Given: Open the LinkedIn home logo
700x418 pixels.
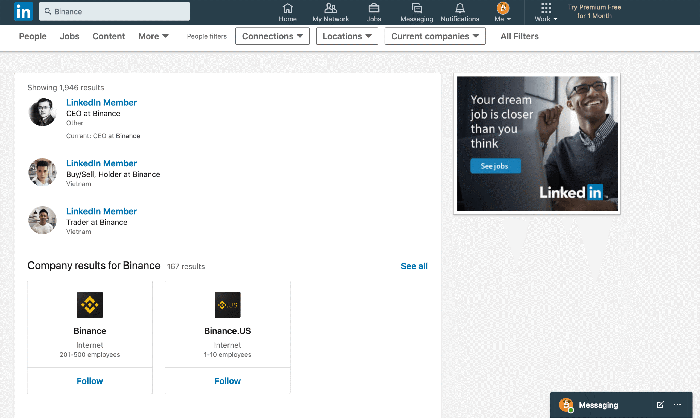Looking at the screenshot, I should click(x=23, y=12).
